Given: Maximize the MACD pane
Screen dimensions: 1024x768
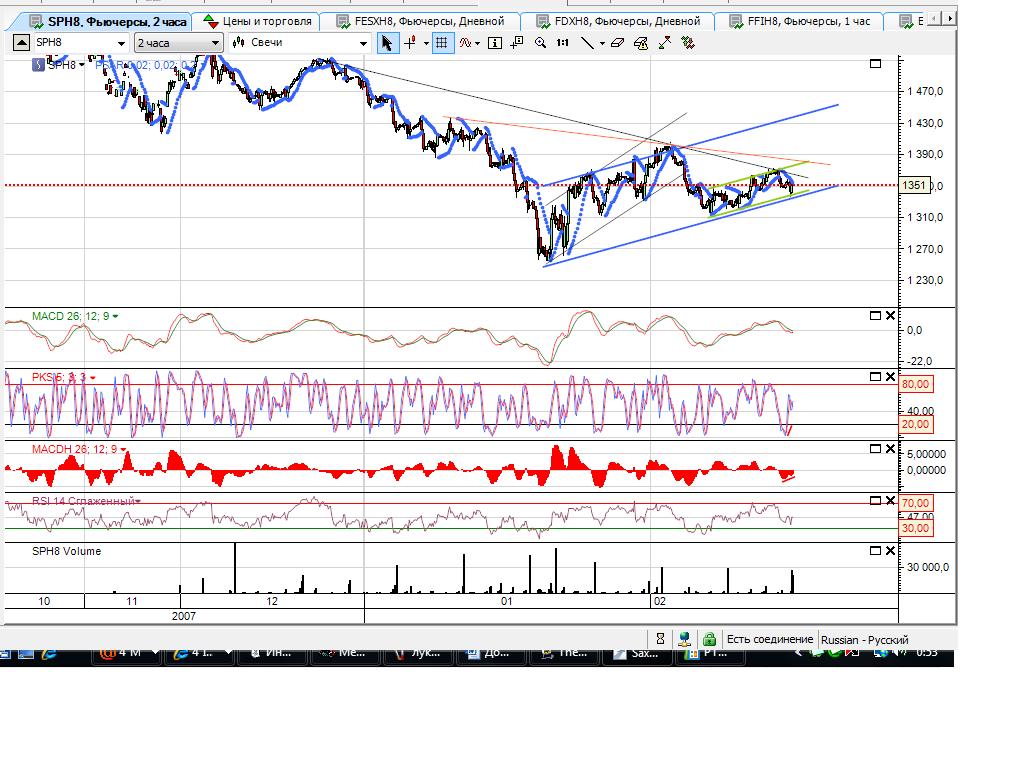Looking at the screenshot, I should [x=876, y=316].
